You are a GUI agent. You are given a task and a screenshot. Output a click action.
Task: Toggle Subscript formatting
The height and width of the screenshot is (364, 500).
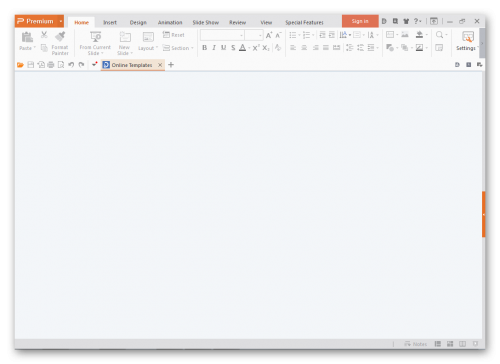click(x=266, y=48)
